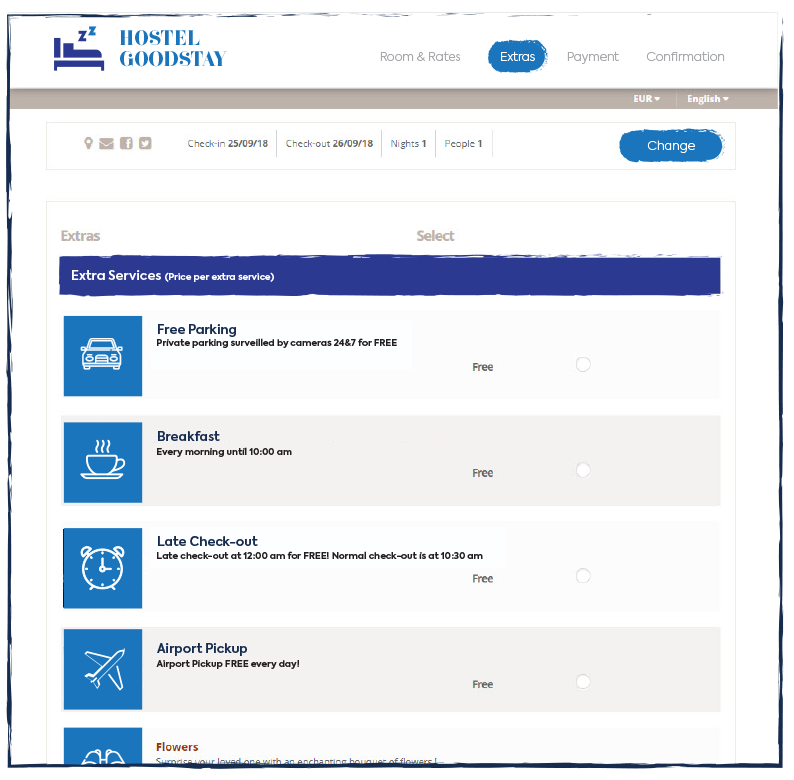Open the location pin icon
This screenshot has height=780, width=794.
pyautogui.click(x=88, y=143)
